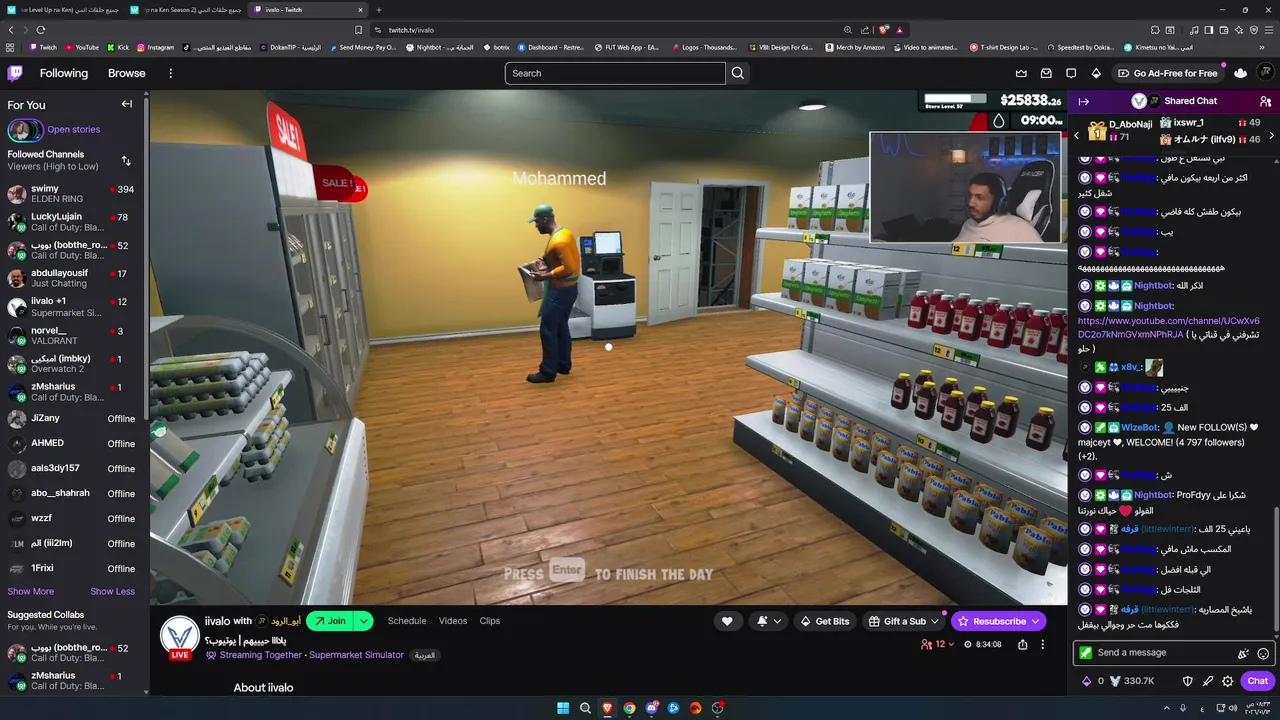Click the Get Bits button
The image size is (1280, 720).
(826, 621)
